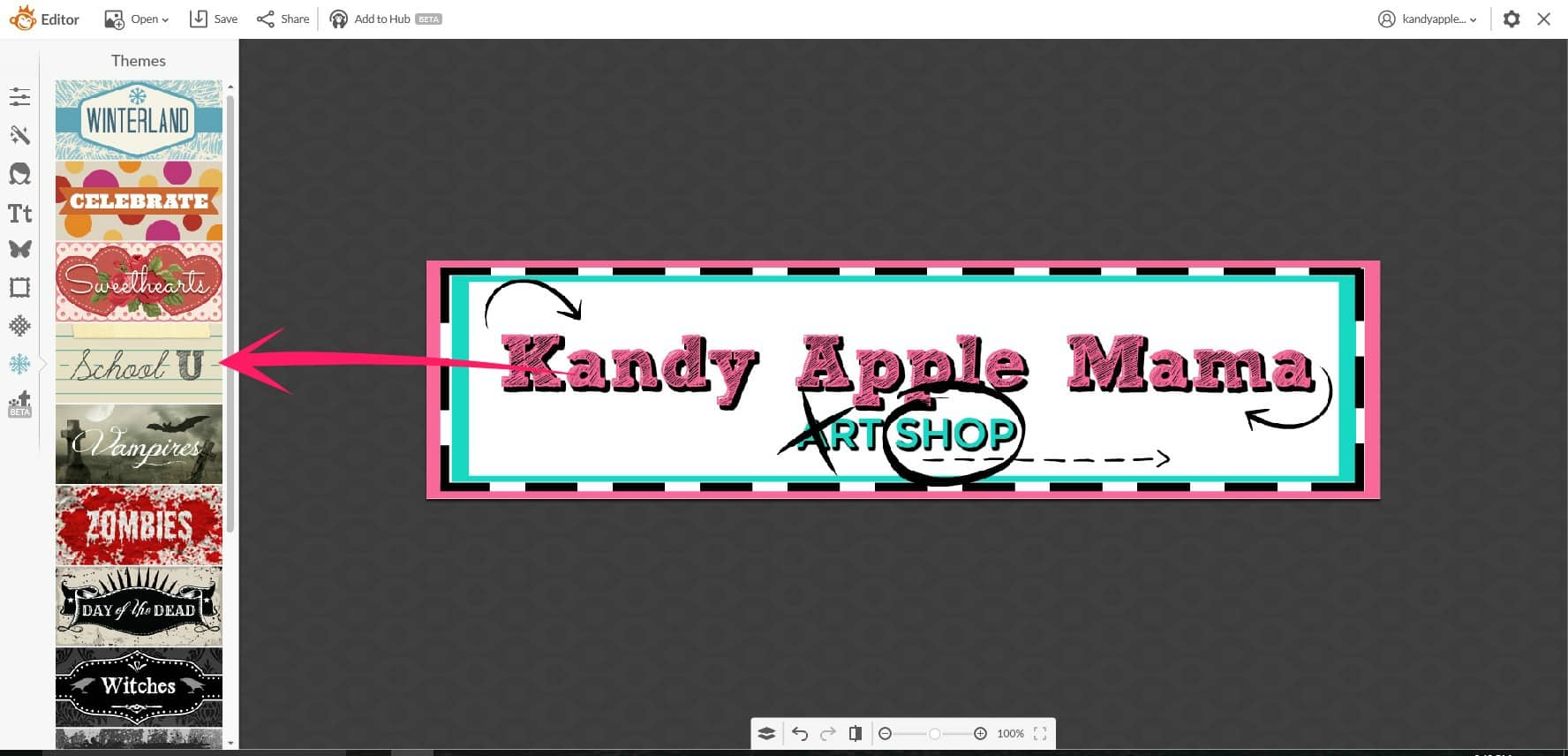The height and width of the screenshot is (756, 1568).
Task: Zoom out with the minus icon
Action: click(x=885, y=733)
